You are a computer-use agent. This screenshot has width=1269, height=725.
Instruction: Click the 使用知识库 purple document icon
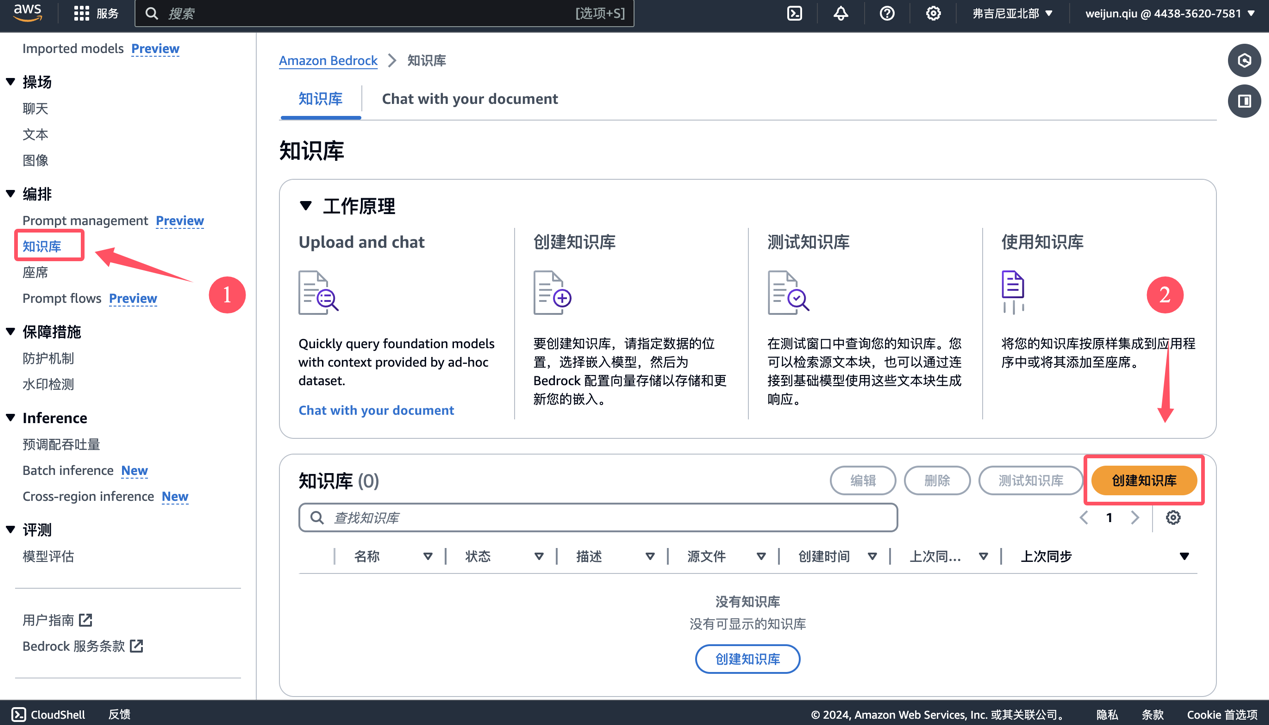(1013, 292)
